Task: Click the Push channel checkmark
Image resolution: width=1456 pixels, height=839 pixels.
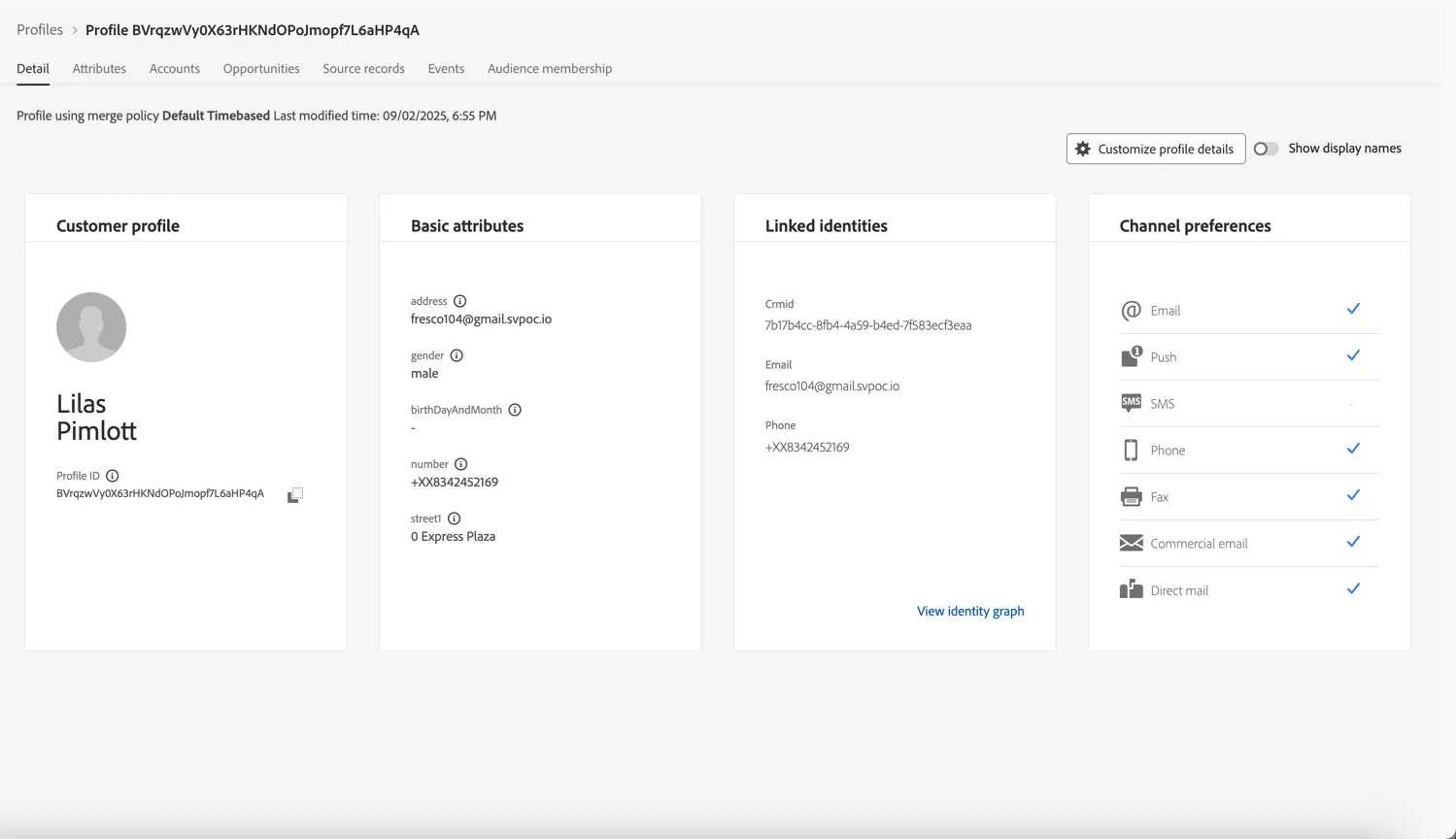Action: pyautogui.click(x=1353, y=355)
